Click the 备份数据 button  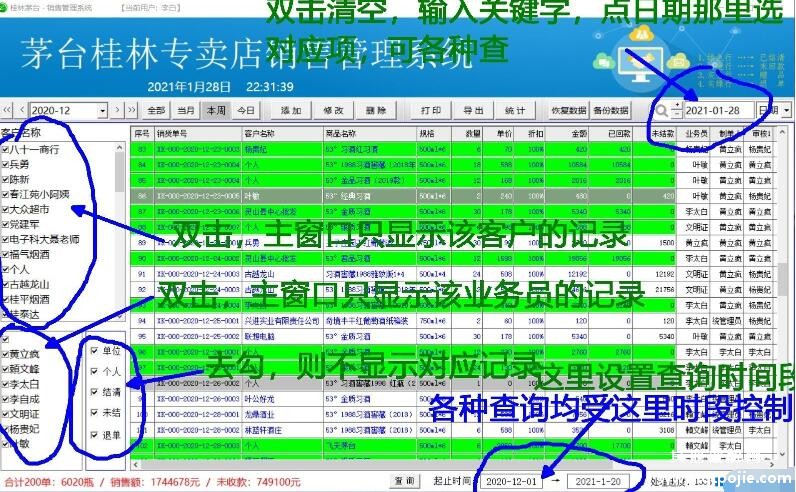point(611,110)
